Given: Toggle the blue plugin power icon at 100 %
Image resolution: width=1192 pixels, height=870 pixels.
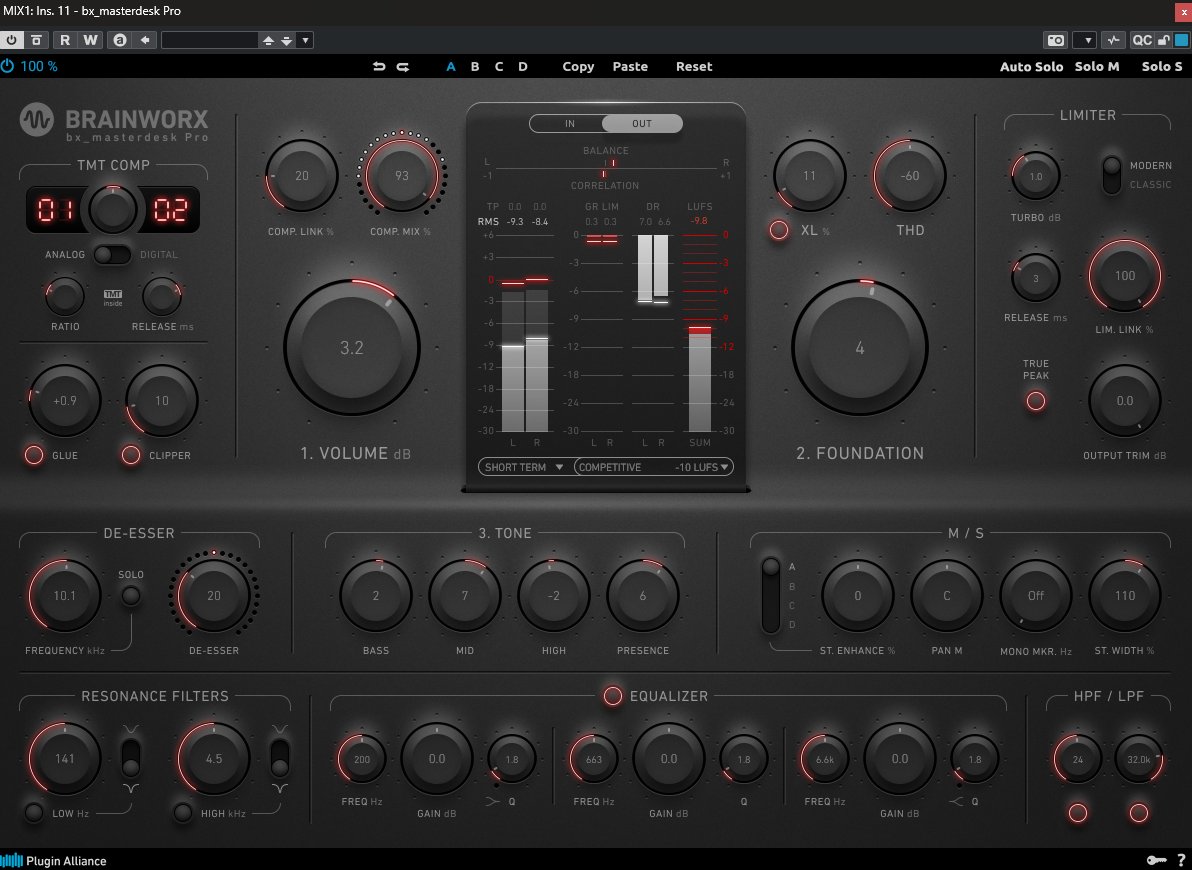Looking at the screenshot, I should click(8, 66).
